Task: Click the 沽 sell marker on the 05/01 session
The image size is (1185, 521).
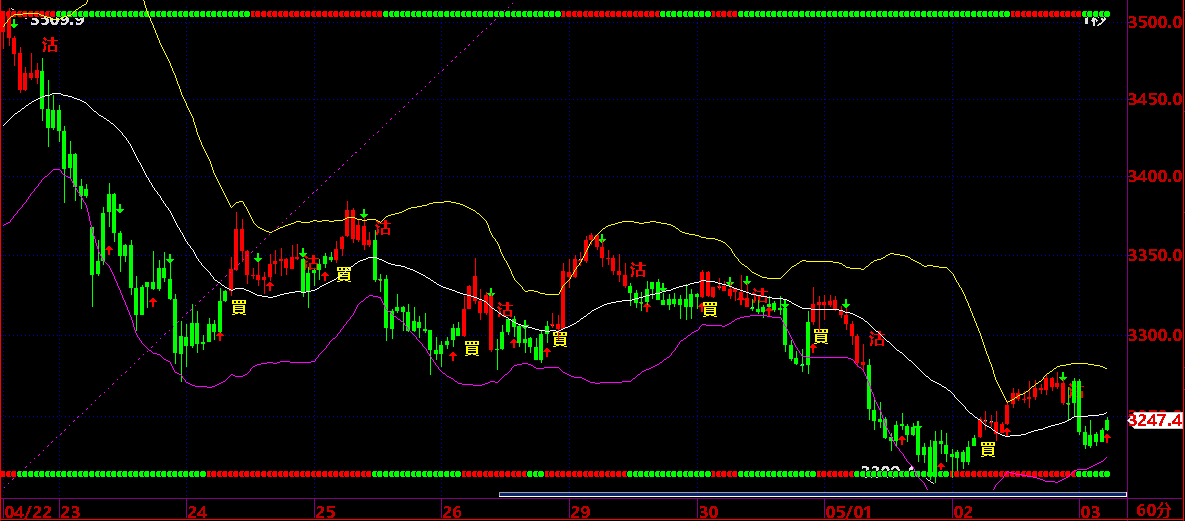Action: point(877,339)
